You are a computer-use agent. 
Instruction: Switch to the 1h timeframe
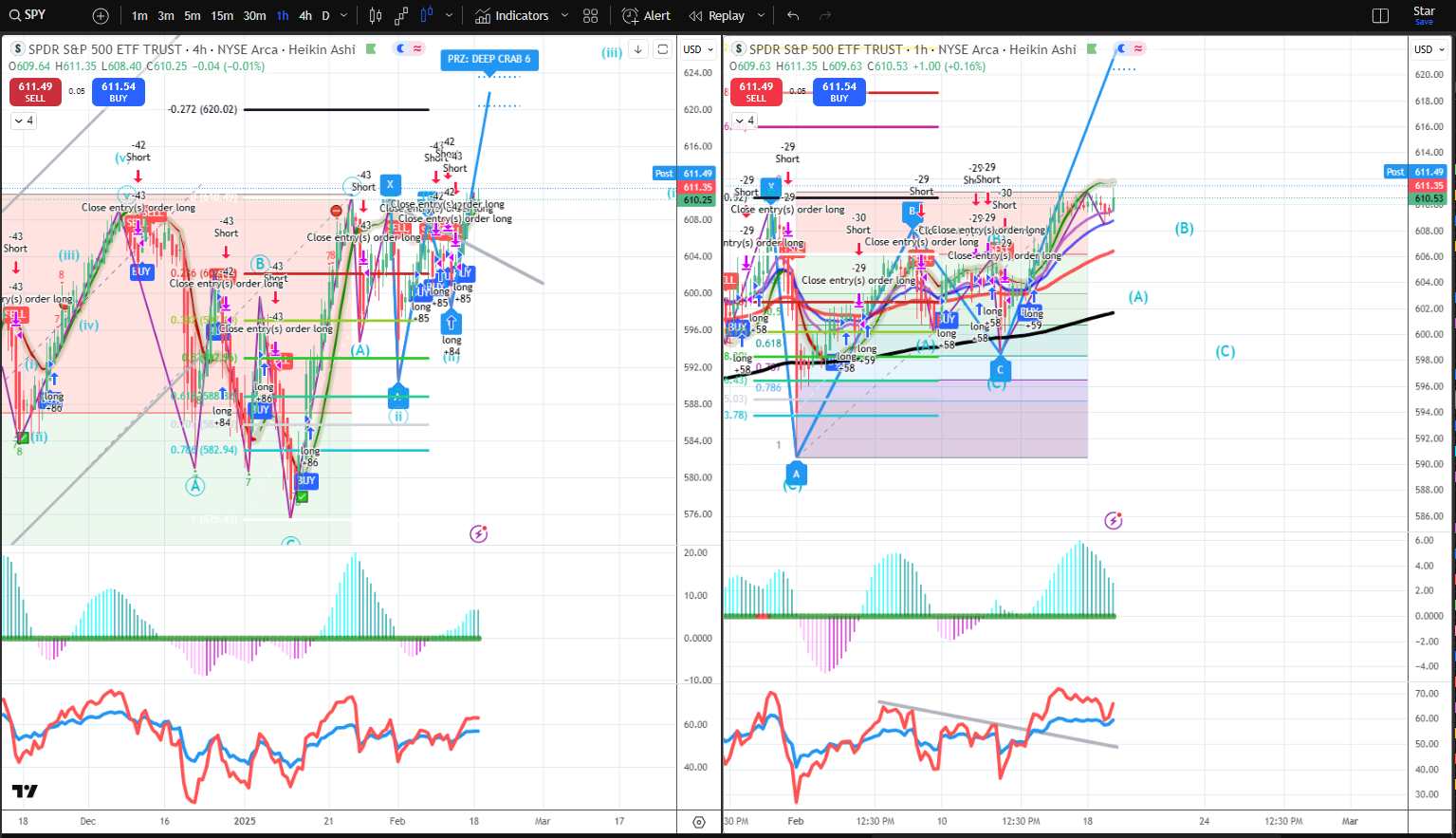(x=283, y=16)
